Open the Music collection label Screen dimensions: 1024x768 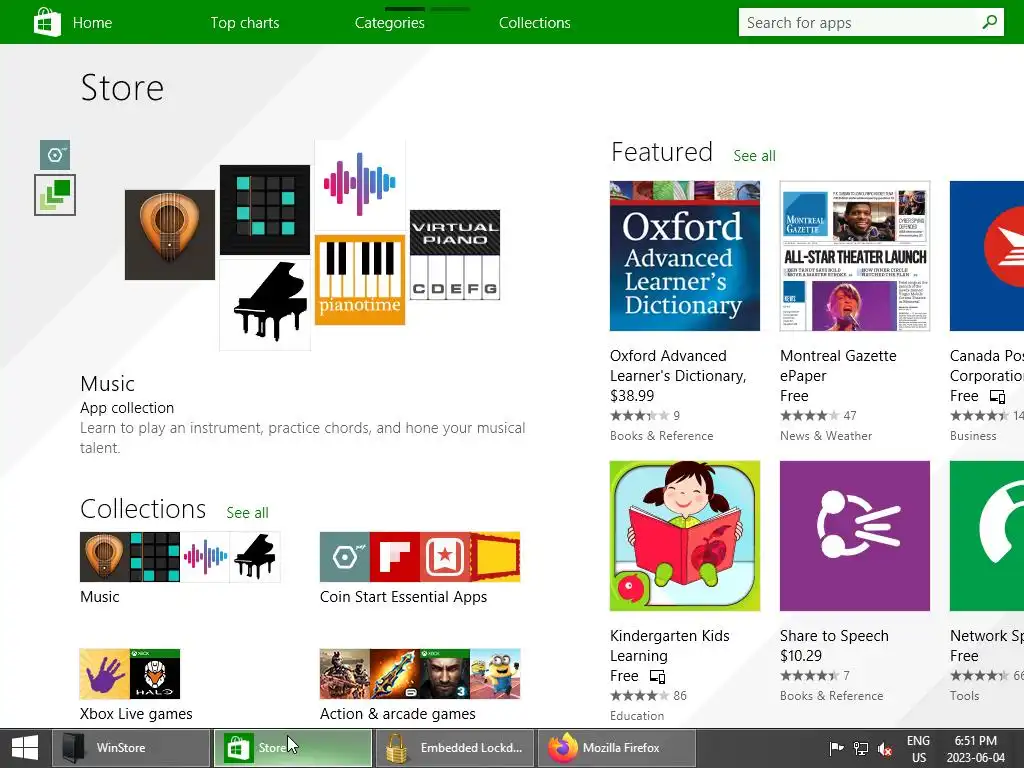pyautogui.click(x=99, y=597)
